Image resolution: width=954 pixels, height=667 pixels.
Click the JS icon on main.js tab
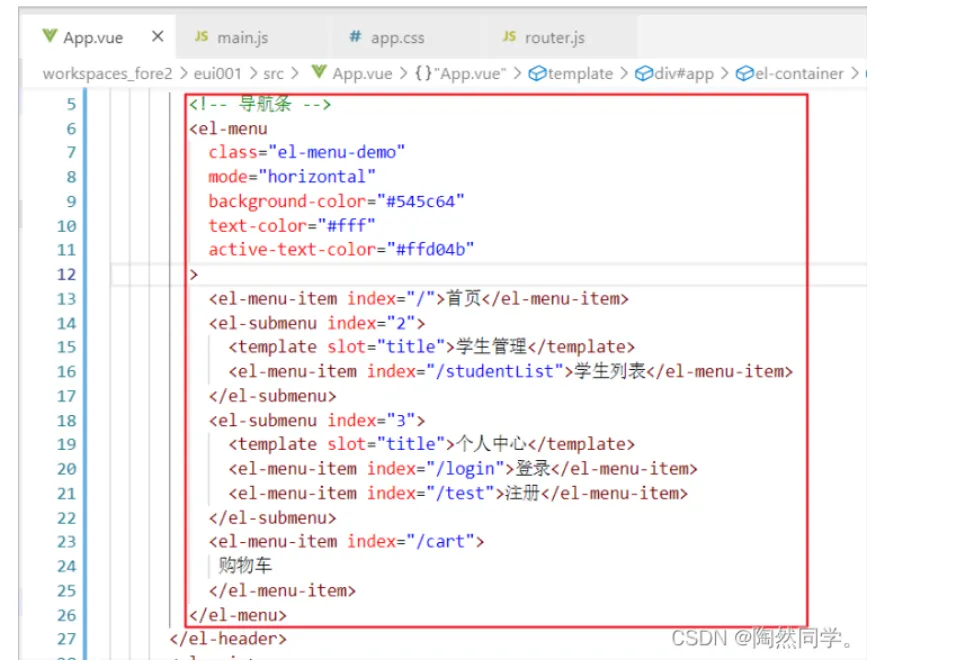(x=201, y=37)
